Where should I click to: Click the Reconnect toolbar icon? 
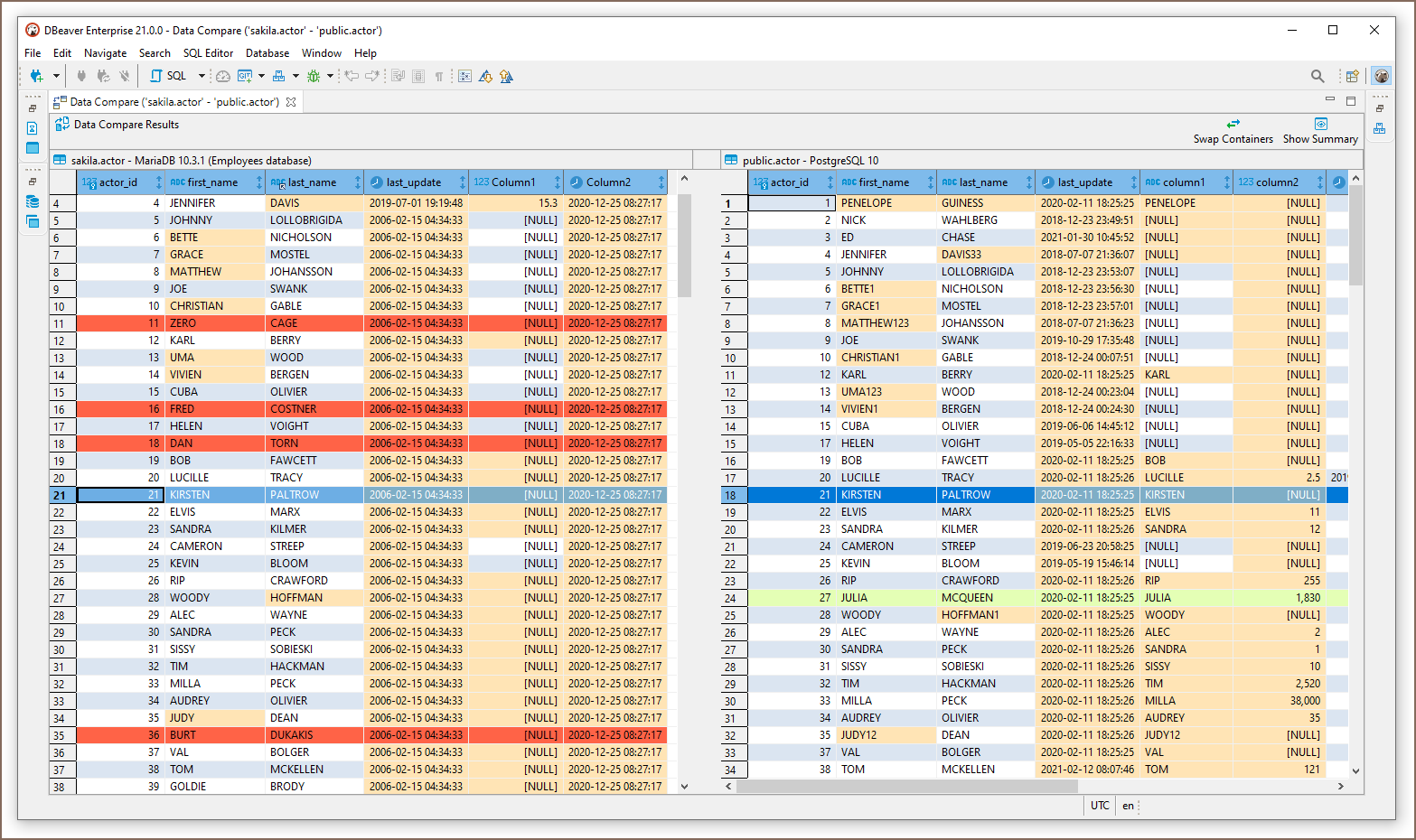(x=103, y=76)
